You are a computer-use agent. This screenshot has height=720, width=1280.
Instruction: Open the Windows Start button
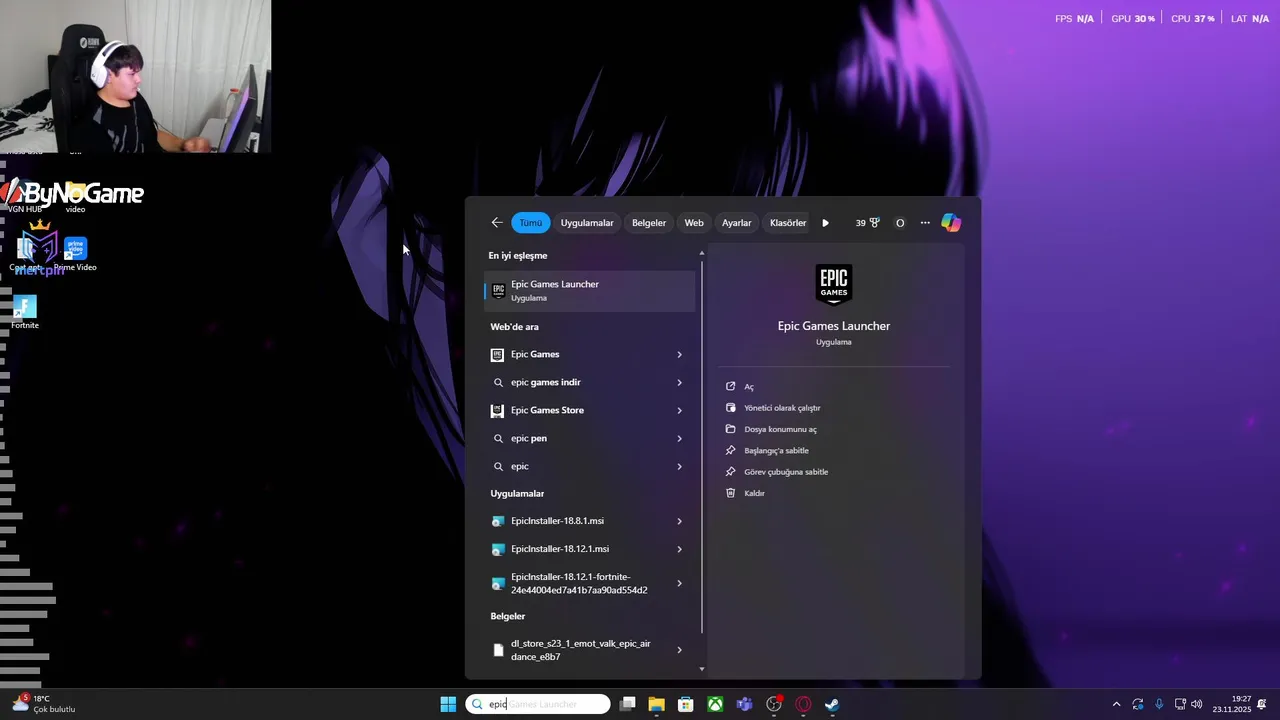point(448,704)
